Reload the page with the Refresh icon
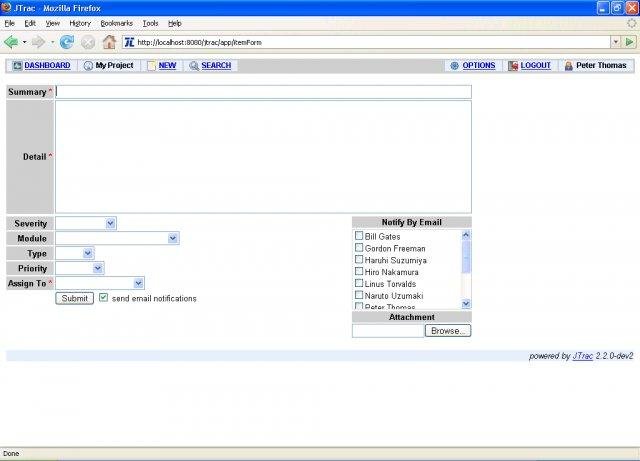The image size is (640, 461). (67, 42)
